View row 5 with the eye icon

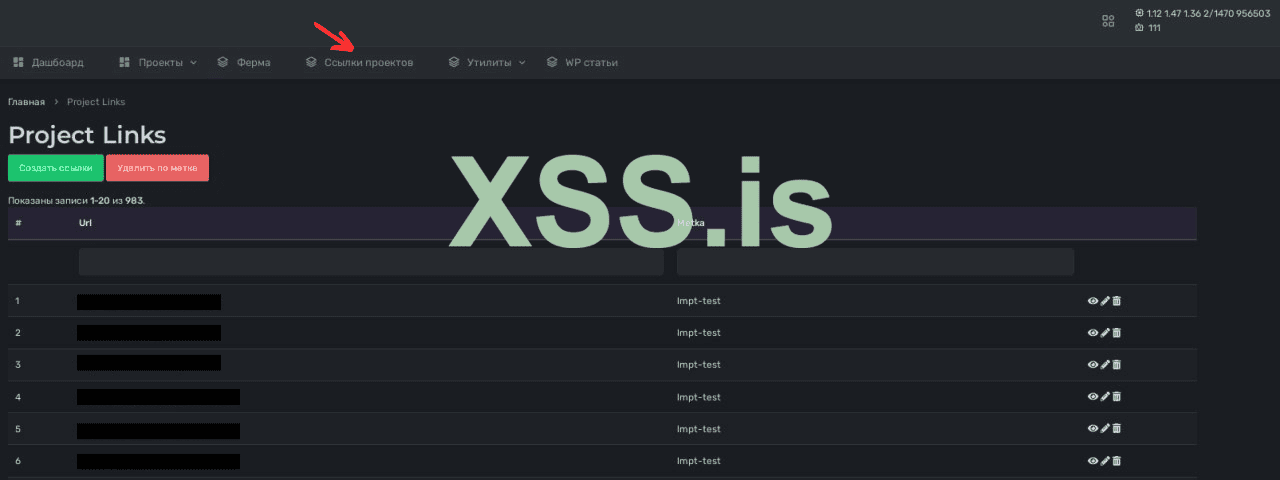1093,429
